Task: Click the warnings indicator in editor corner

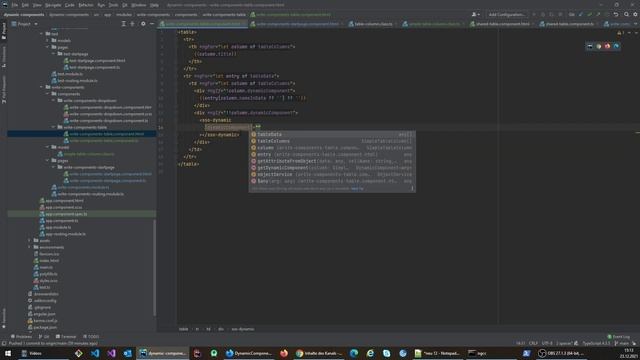Action: pos(620,33)
